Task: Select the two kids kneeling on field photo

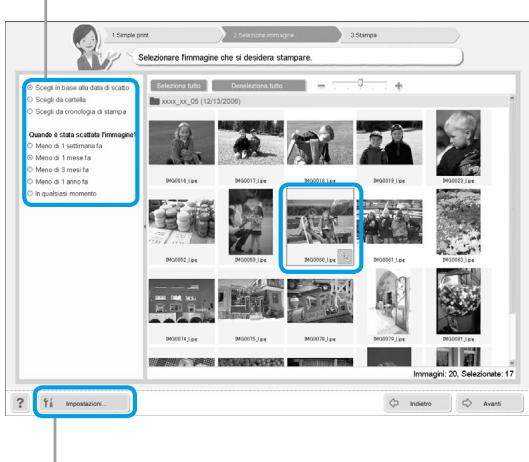Action: tap(251, 142)
